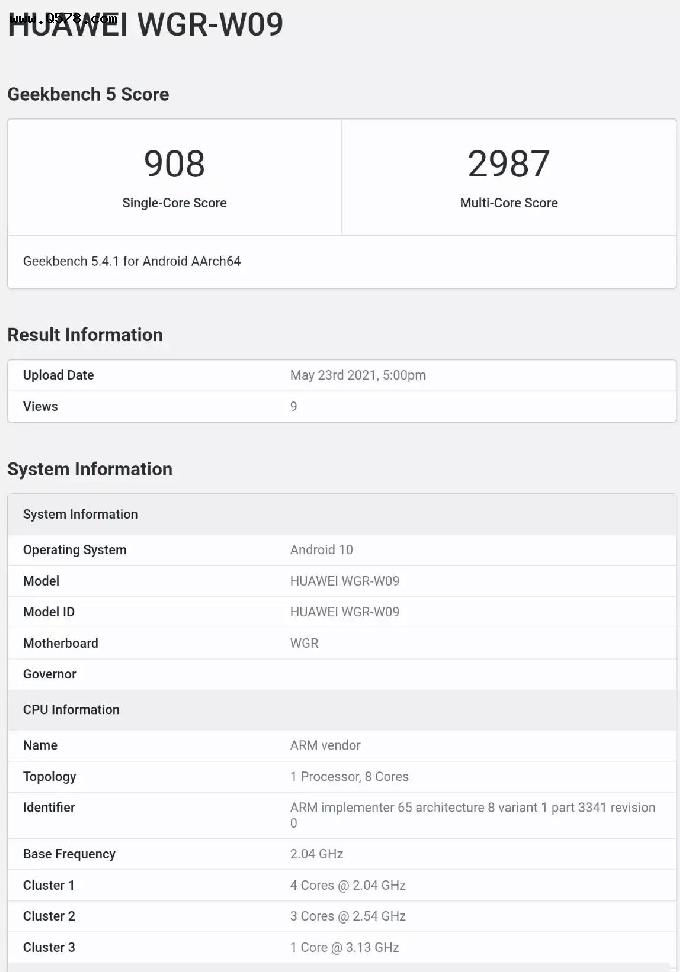Click the Governor row label

point(50,674)
